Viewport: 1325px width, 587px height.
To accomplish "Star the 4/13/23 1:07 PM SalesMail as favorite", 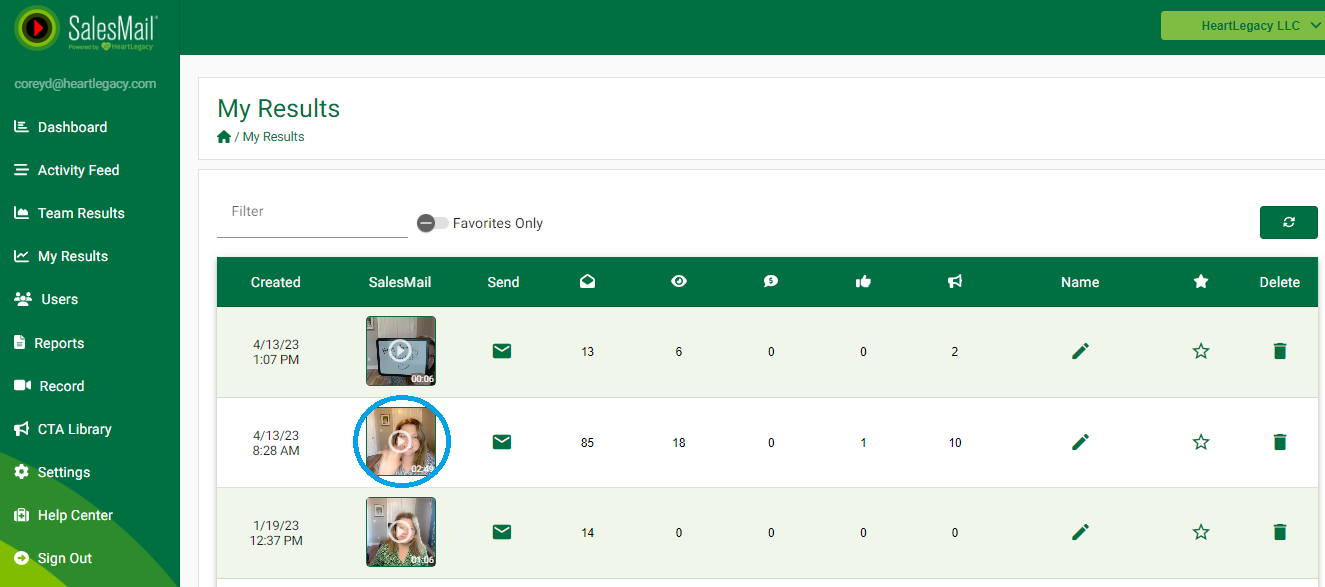I will pos(1201,351).
